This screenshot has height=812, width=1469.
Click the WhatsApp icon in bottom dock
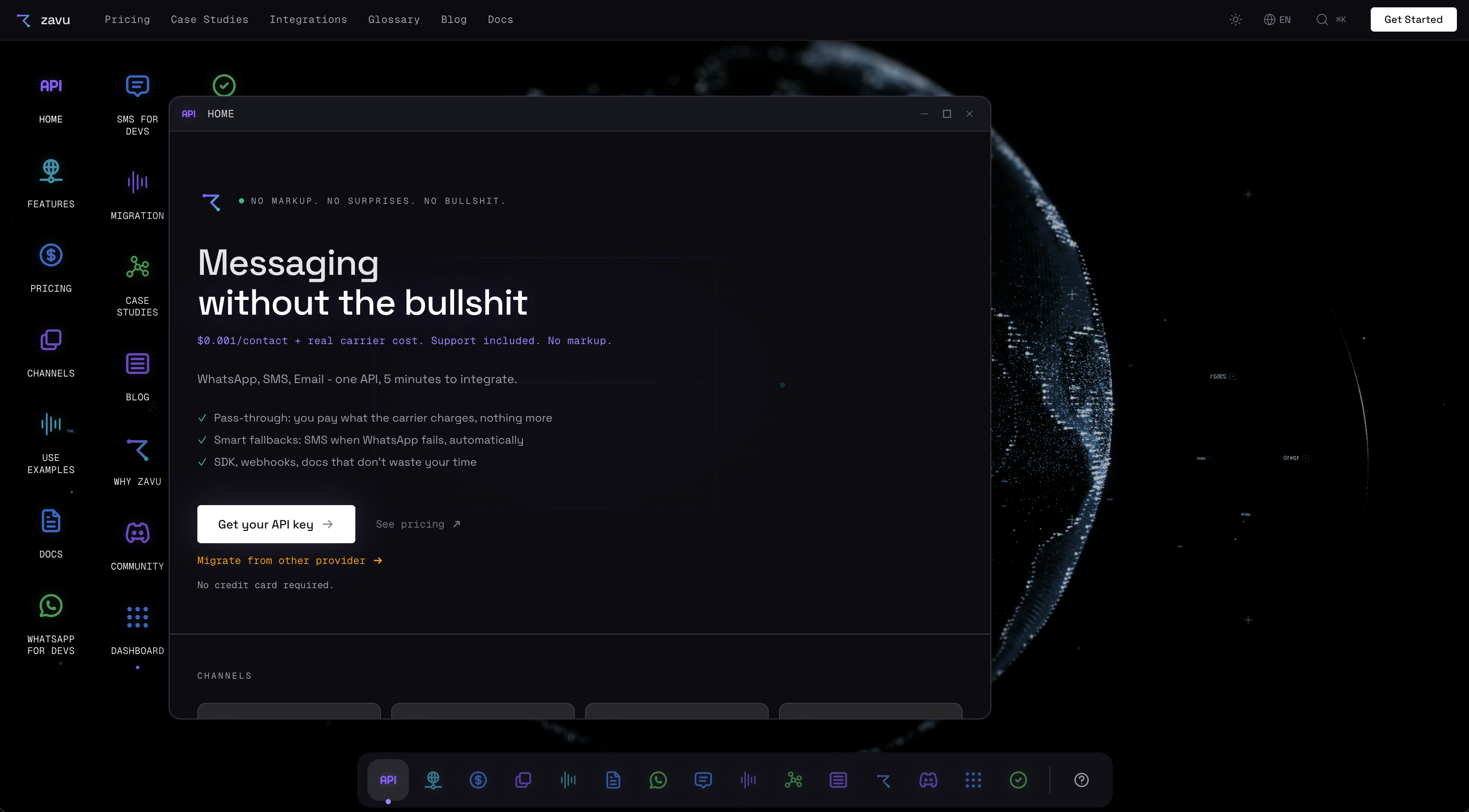point(658,780)
